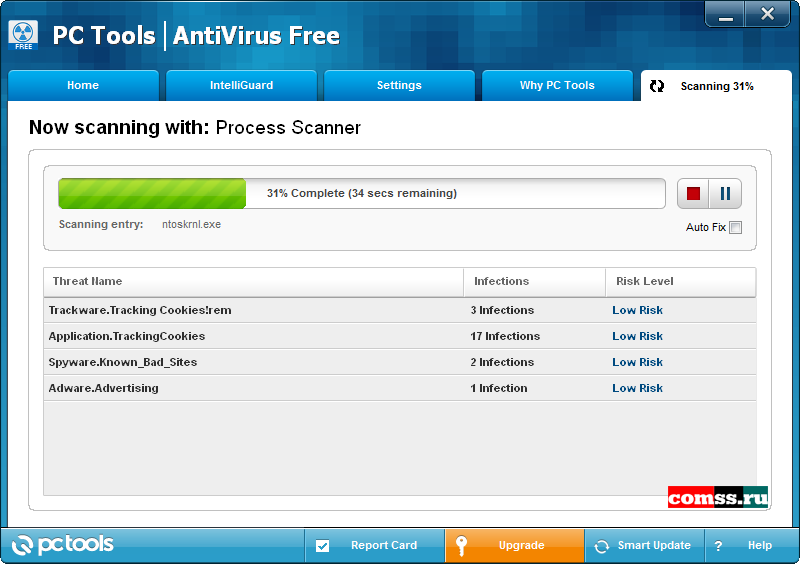800x564 pixels.
Task: Click the pctools logo in footer
Action: pyautogui.click(x=62, y=545)
